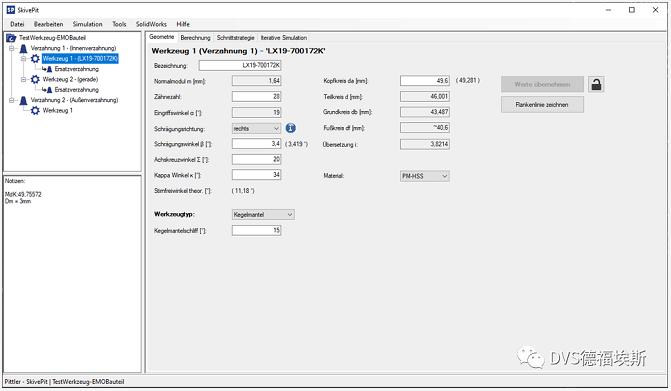Click the Kopfkreis da input field
This screenshot has width=671, height=391.
tap(425, 80)
